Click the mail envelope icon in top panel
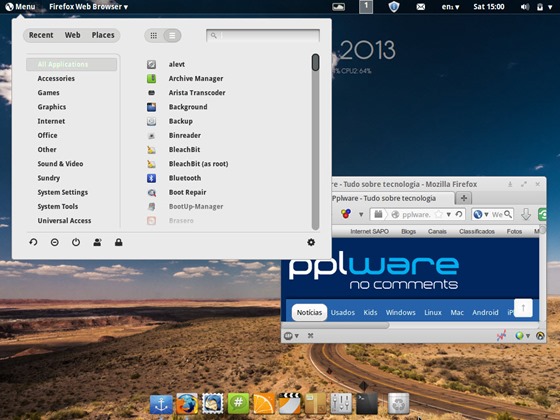This screenshot has width=560, height=420. click(421, 7)
